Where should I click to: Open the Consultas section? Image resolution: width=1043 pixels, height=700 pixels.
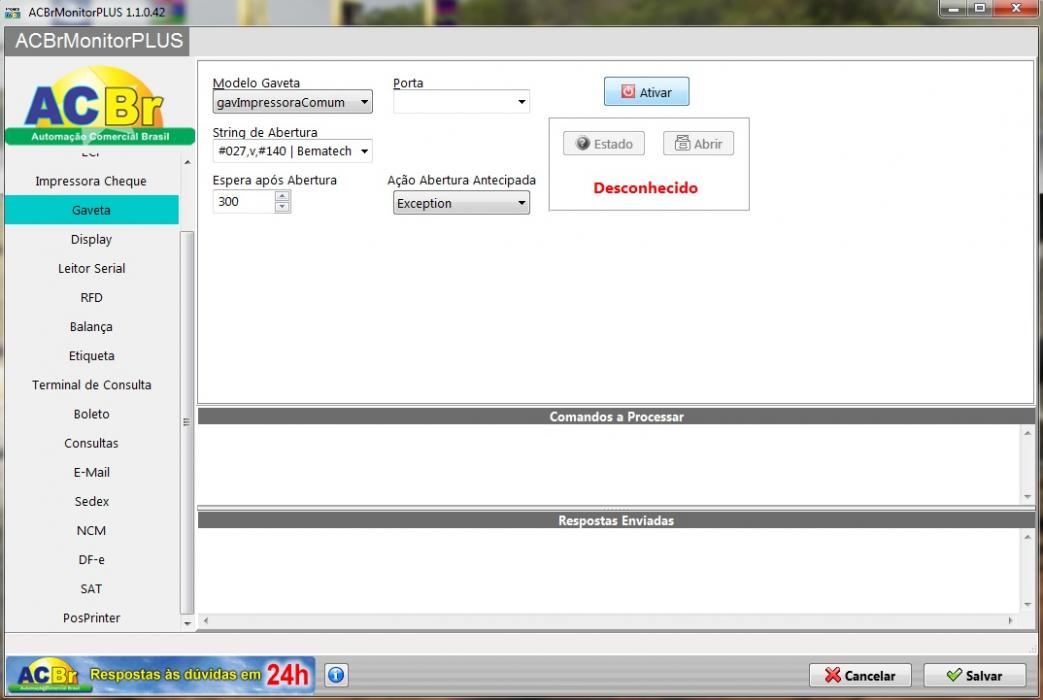(x=91, y=443)
